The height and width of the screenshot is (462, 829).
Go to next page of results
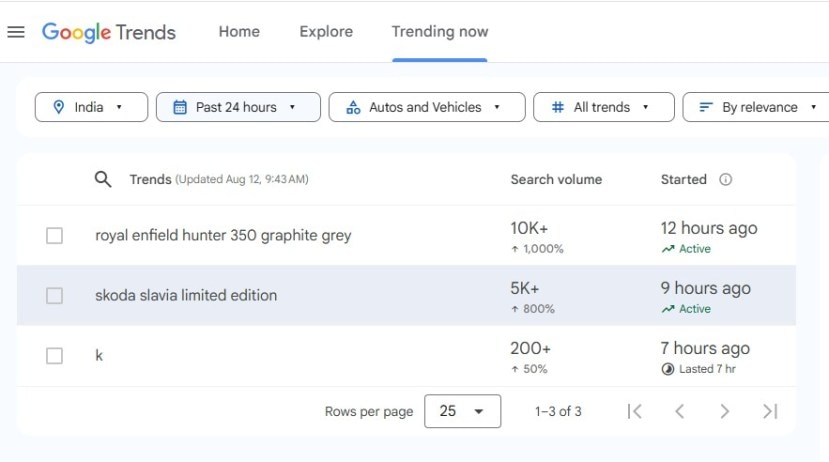[725, 411]
